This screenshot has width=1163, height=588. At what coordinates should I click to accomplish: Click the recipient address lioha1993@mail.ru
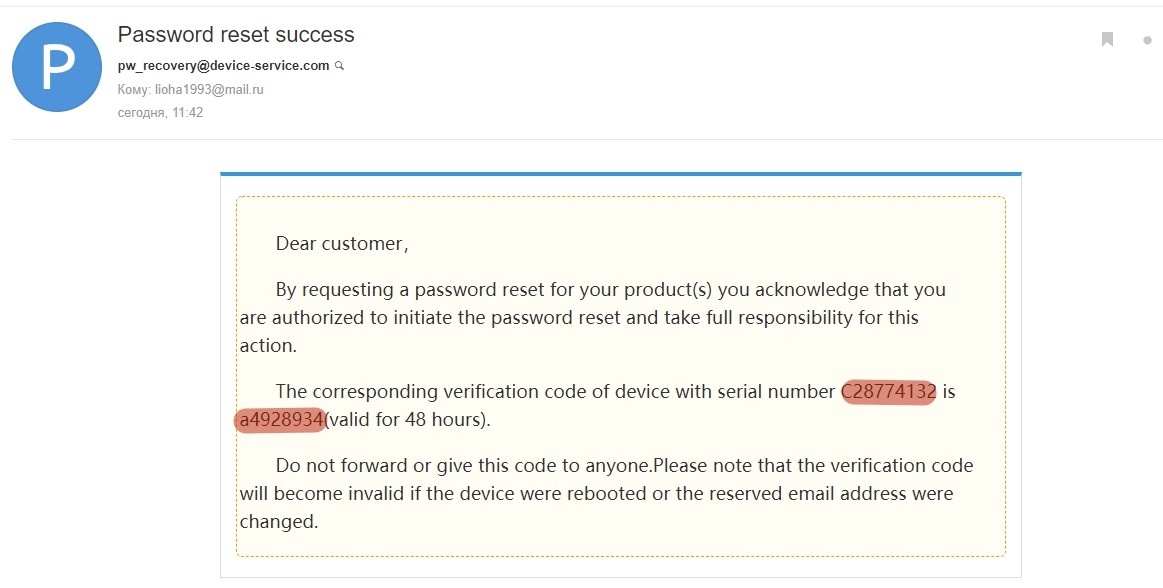click(208, 90)
